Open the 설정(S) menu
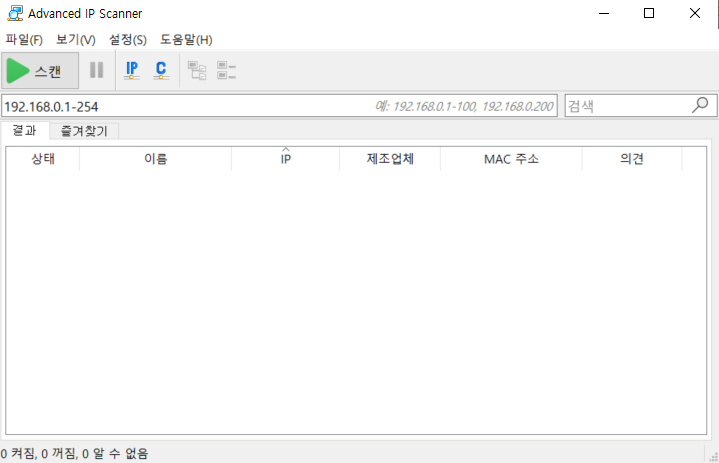Screen dimensions: 719x463 [x=128, y=40]
